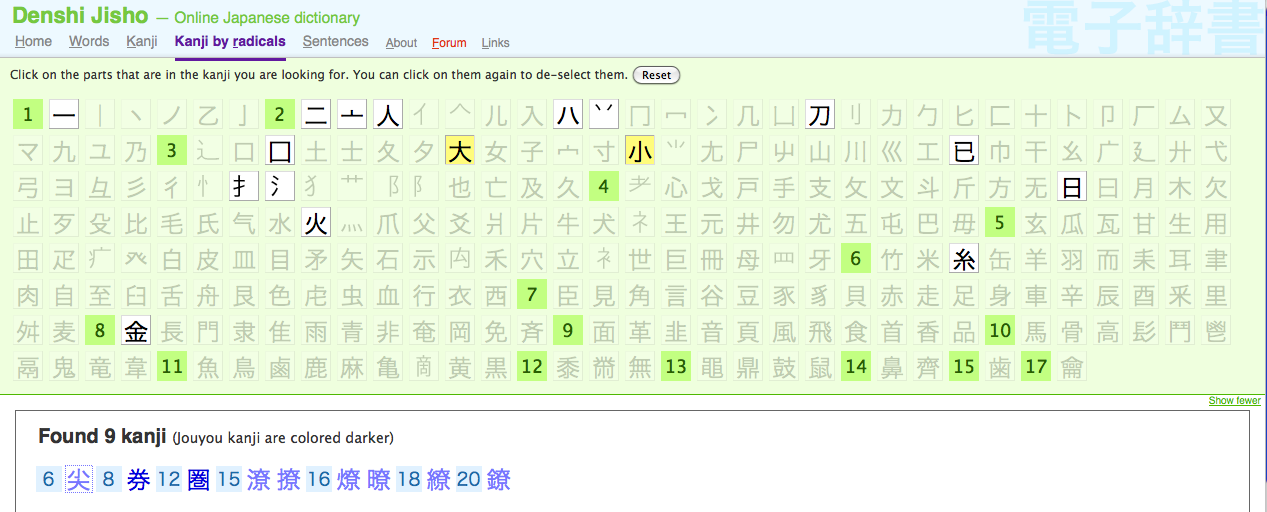Viewport: 1267px width, 512px height.
Task: Go to the Home page
Action: (33, 42)
